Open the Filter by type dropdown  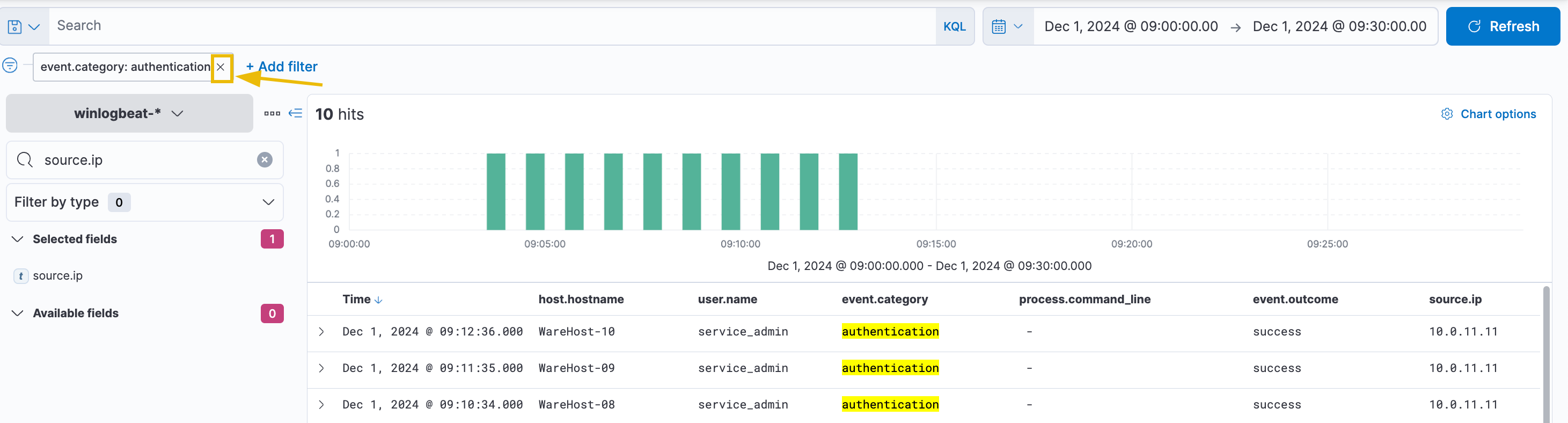(x=144, y=202)
